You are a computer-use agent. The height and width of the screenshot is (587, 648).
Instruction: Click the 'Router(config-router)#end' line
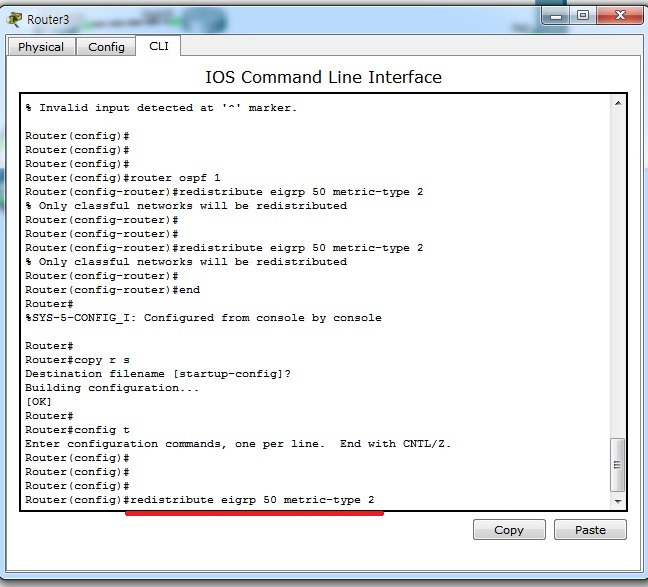(x=112, y=290)
